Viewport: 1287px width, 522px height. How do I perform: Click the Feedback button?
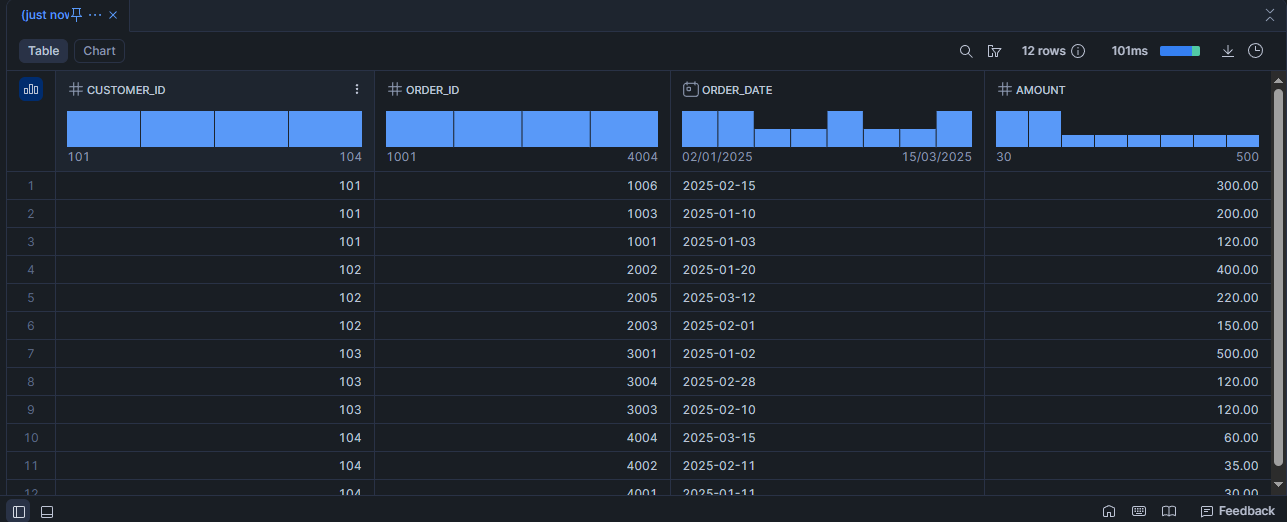tap(1238, 511)
